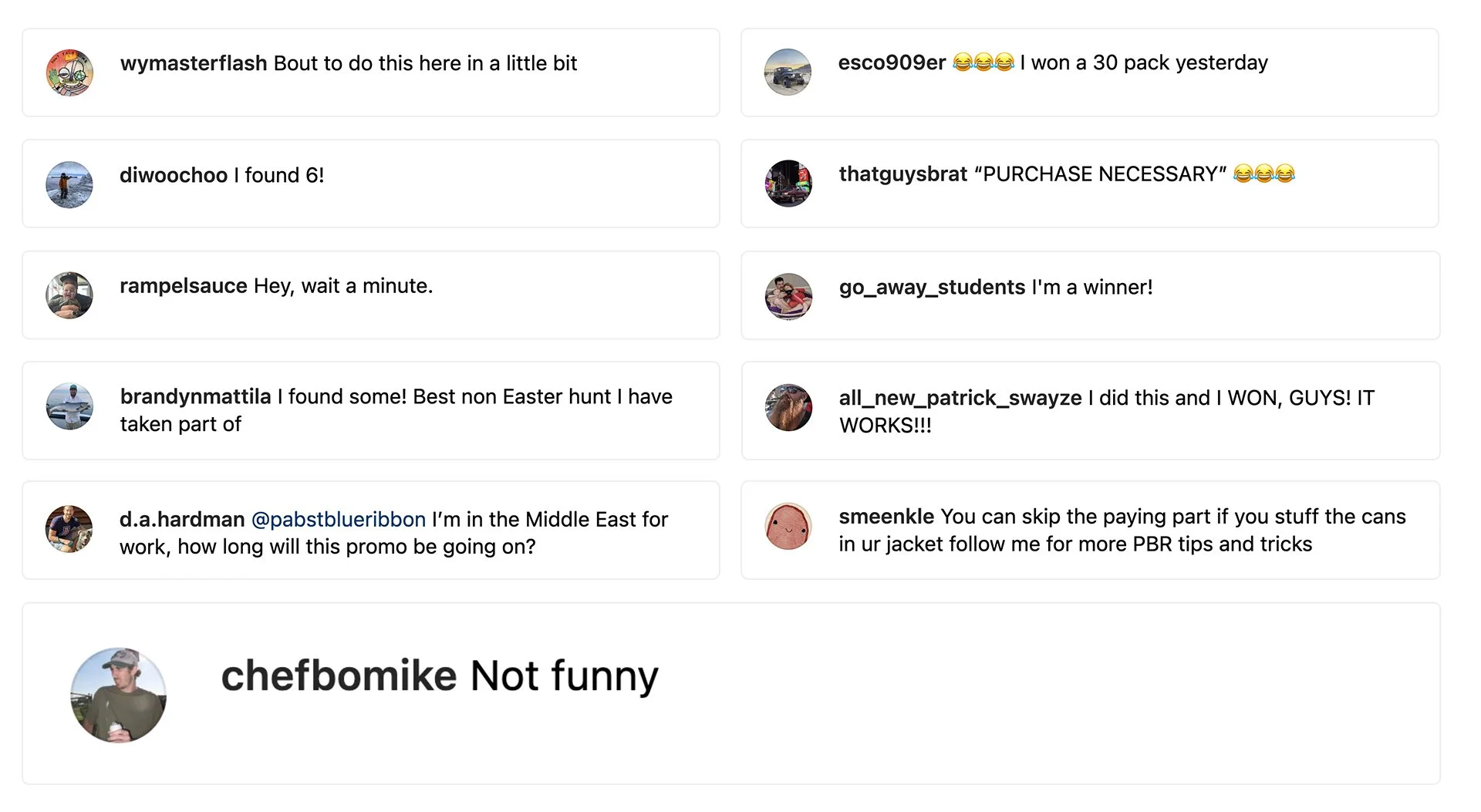Select go_away_students' avatar

pyautogui.click(x=788, y=296)
